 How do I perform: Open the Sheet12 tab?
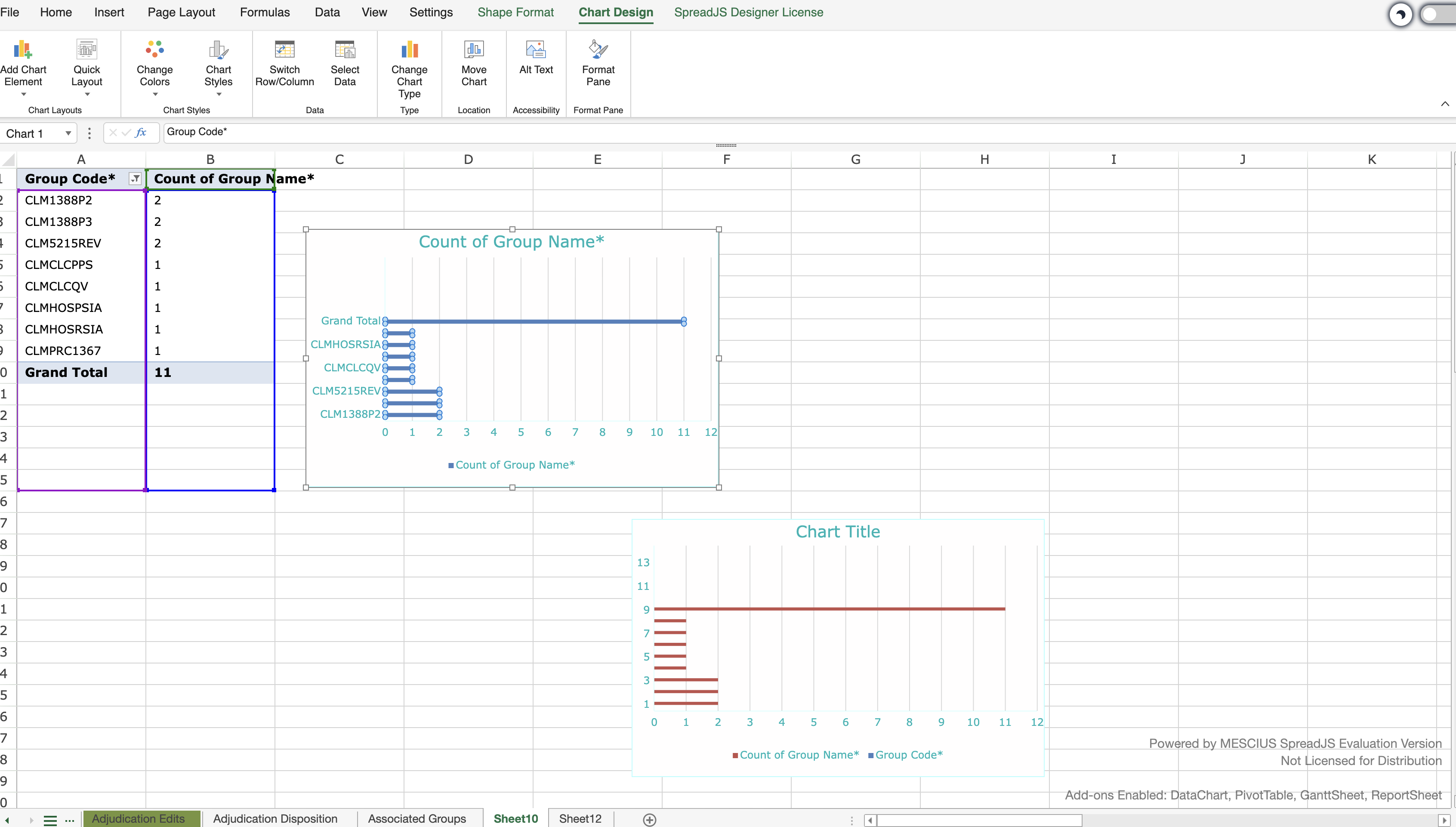coord(580,818)
